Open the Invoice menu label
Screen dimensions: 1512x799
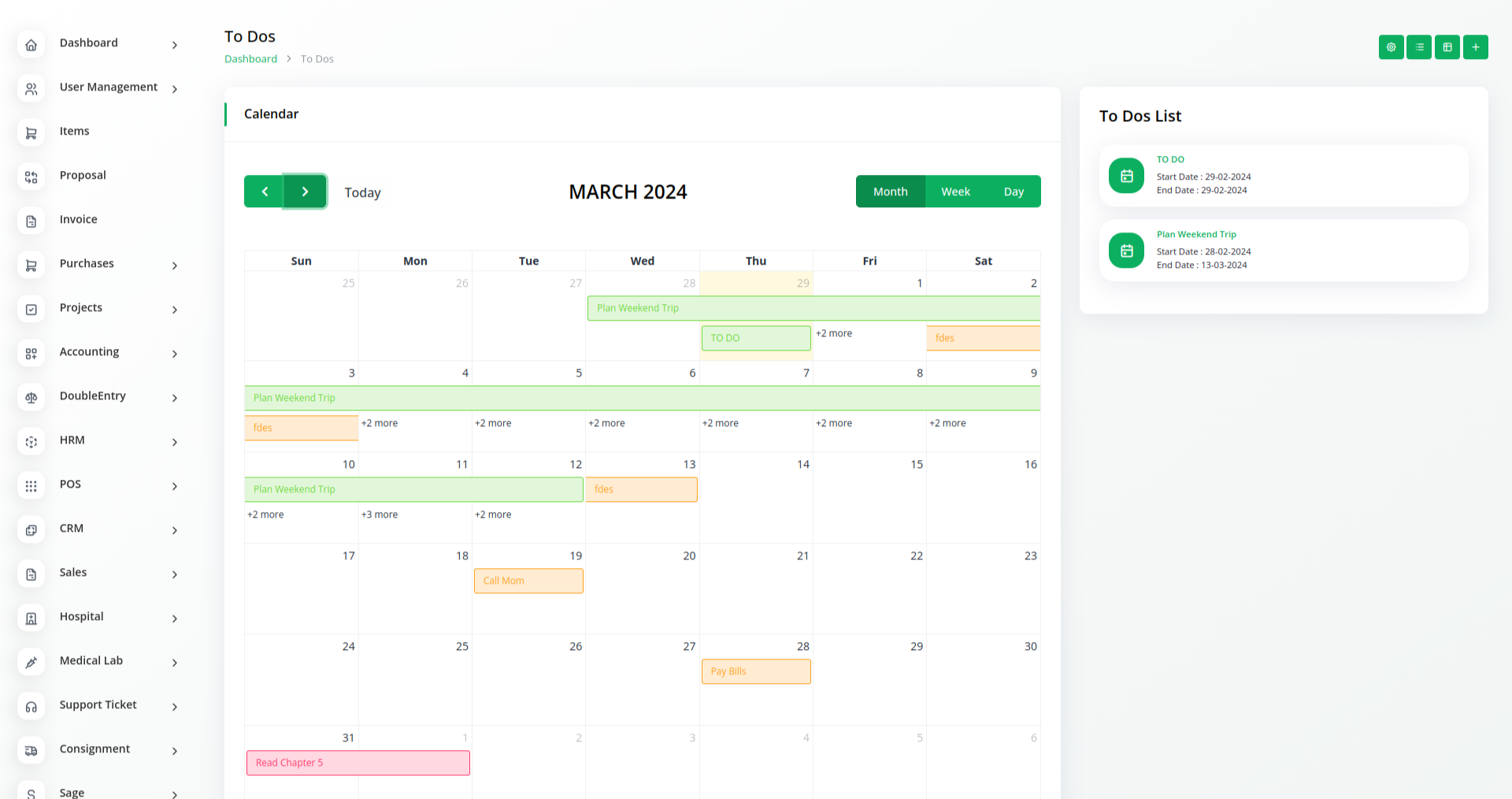(78, 219)
